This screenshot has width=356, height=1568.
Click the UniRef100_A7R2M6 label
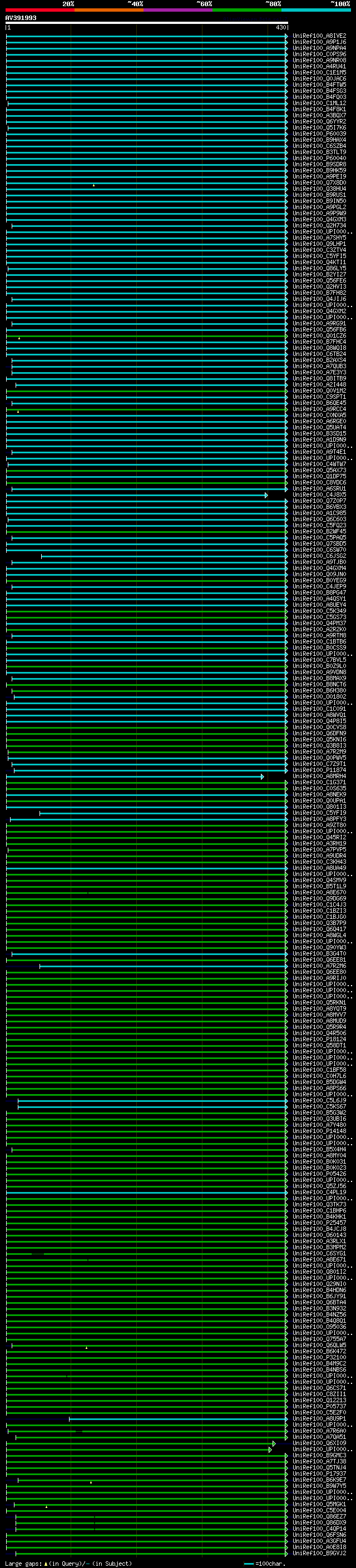point(319,966)
